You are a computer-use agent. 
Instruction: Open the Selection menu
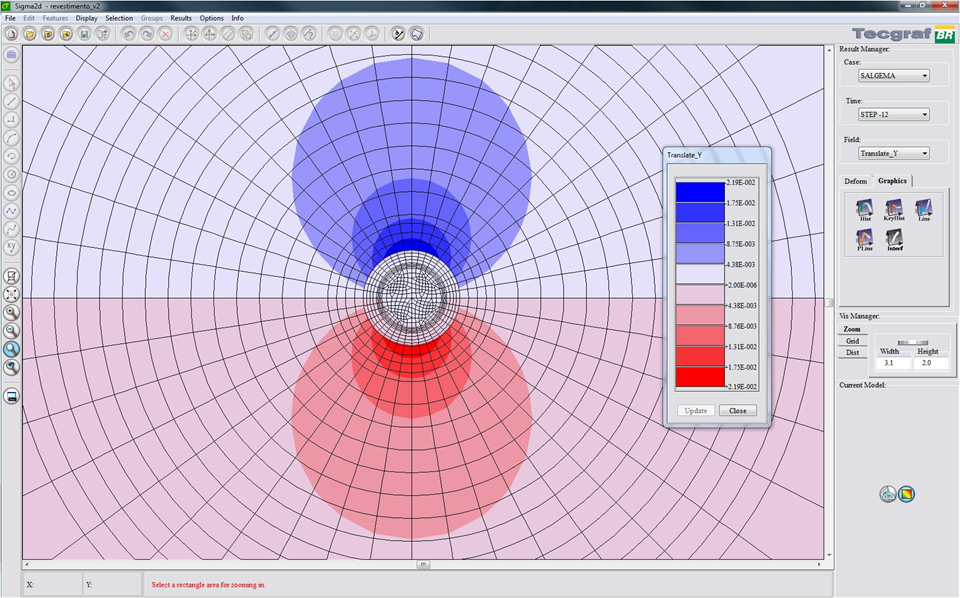pyautogui.click(x=119, y=18)
